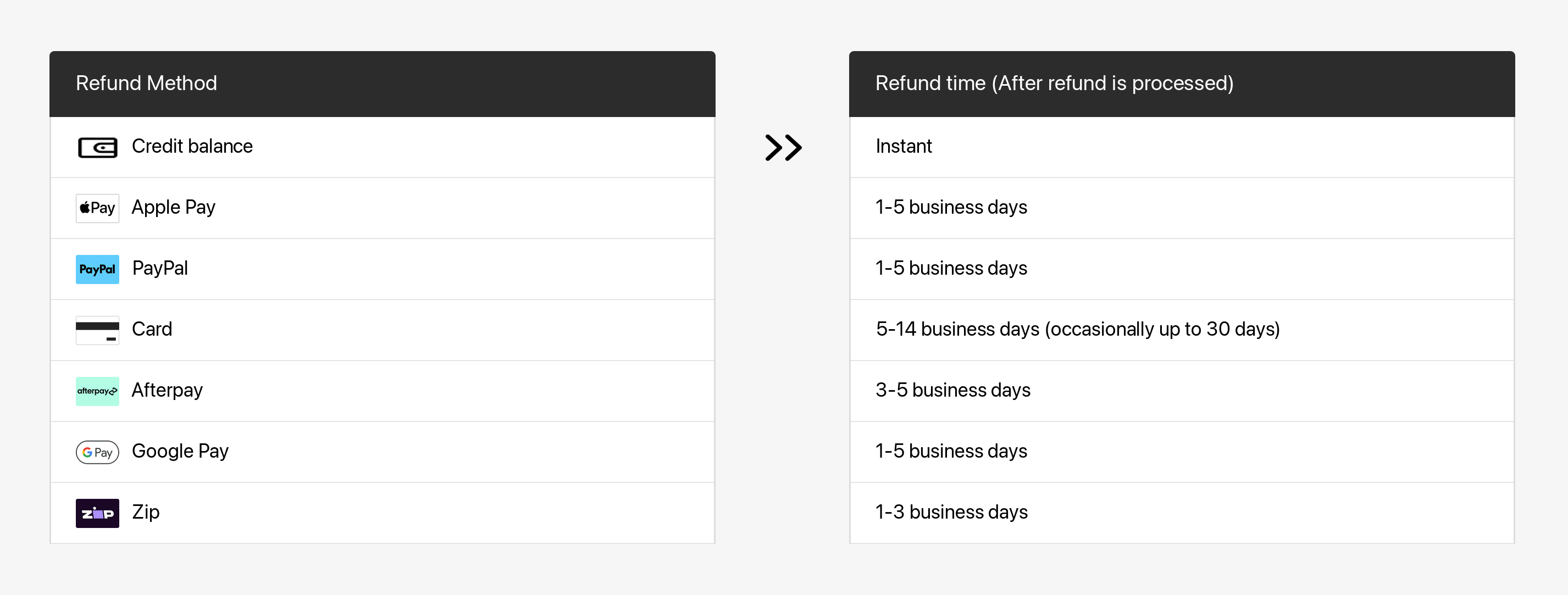The width and height of the screenshot is (1568, 595).
Task: Select the Credit balance label
Action: click(x=192, y=146)
